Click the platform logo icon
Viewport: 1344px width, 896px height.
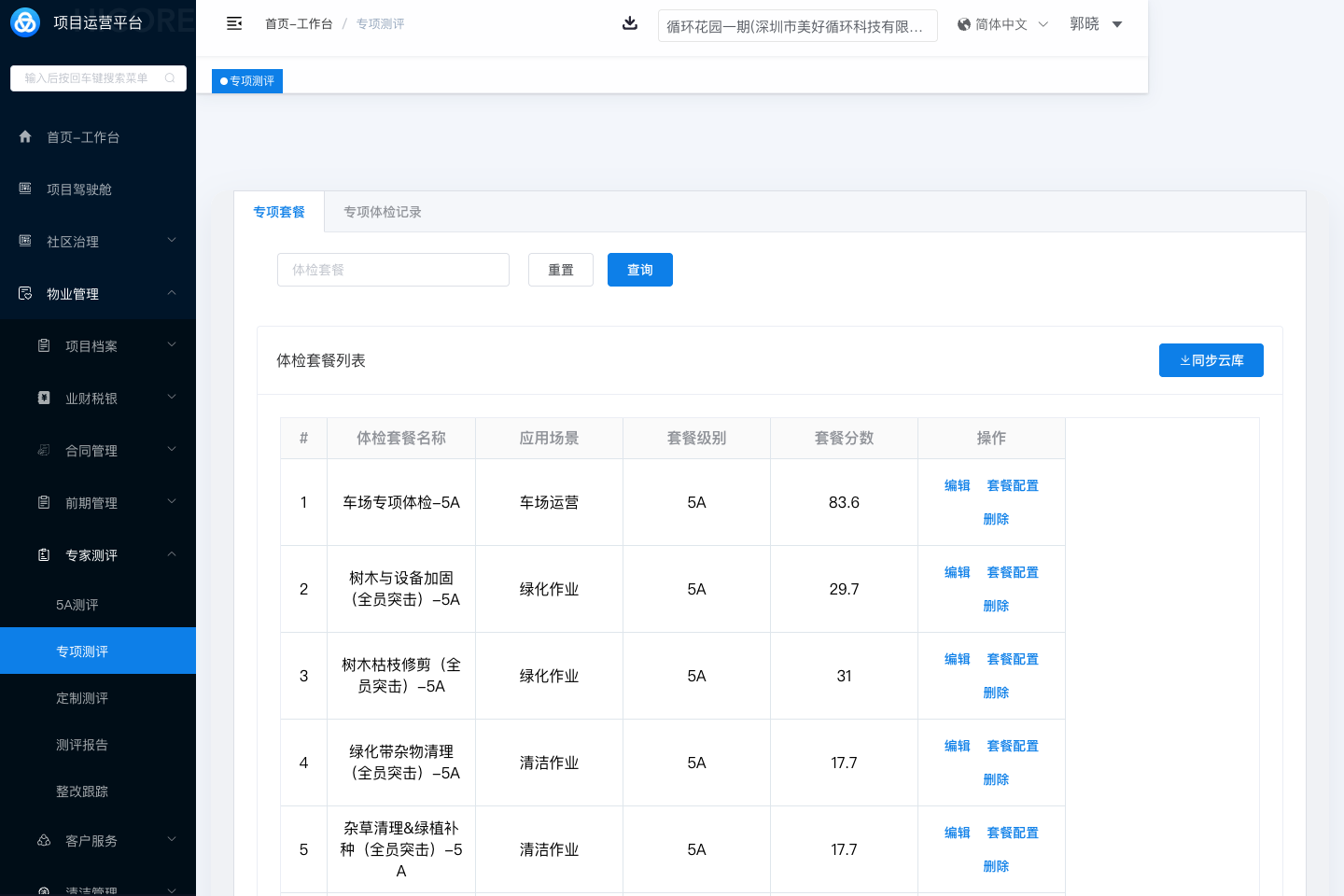(x=25, y=22)
